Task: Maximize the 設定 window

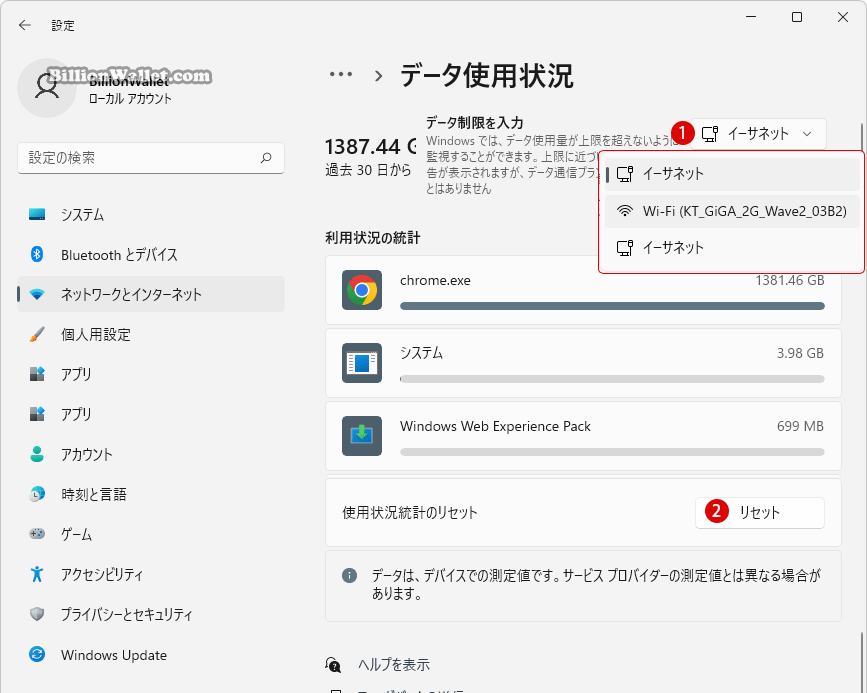Action: click(797, 17)
